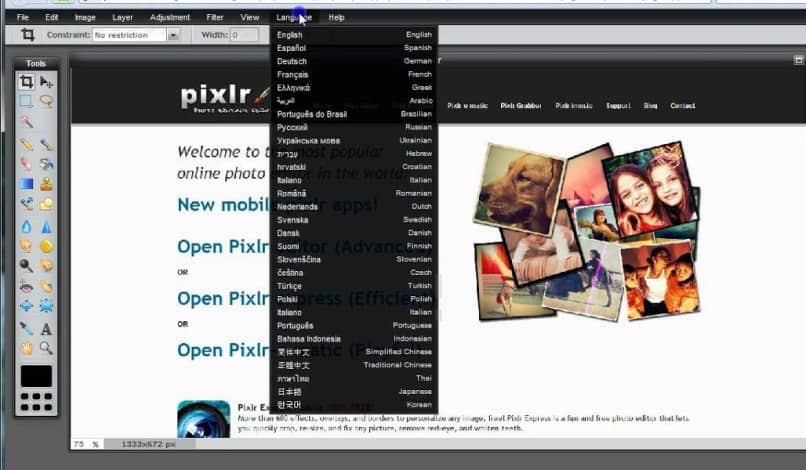Select the Eraser tool

pyautogui.click(x=26, y=164)
